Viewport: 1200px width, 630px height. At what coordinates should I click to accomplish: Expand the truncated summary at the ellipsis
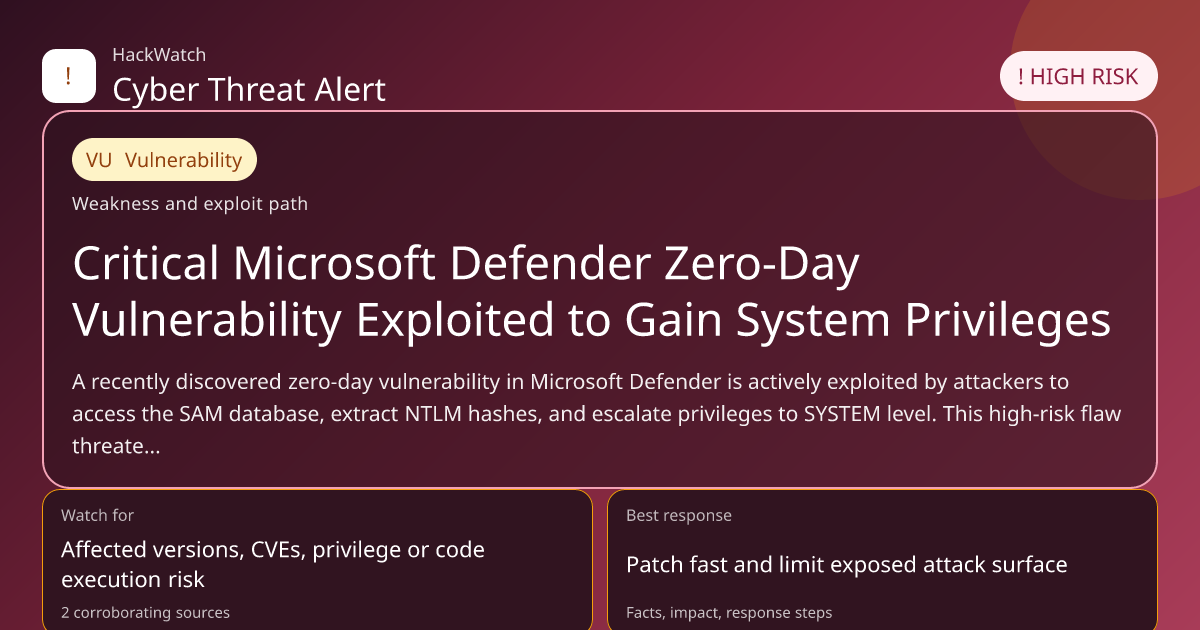[152, 446]
